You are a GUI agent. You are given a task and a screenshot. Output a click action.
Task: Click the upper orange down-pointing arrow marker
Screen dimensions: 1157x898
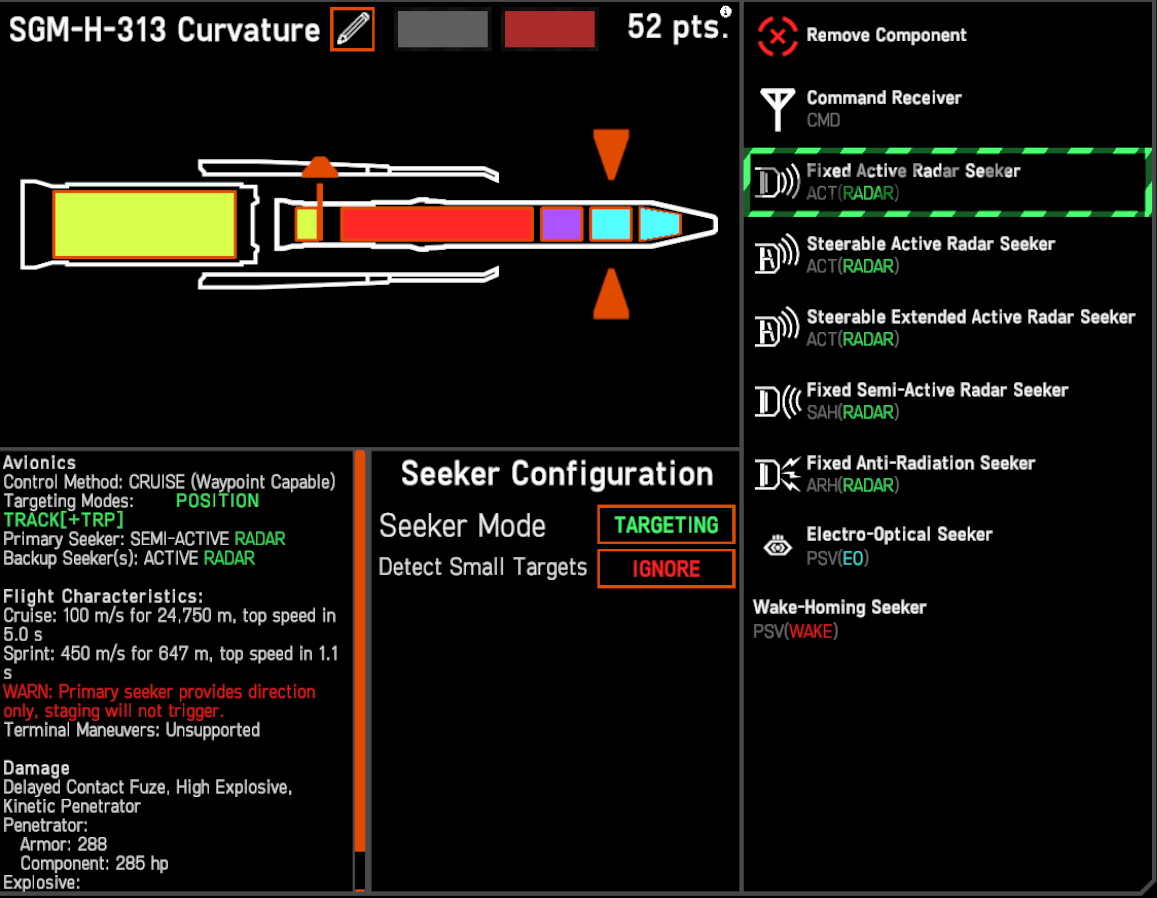tap(611, 154)
